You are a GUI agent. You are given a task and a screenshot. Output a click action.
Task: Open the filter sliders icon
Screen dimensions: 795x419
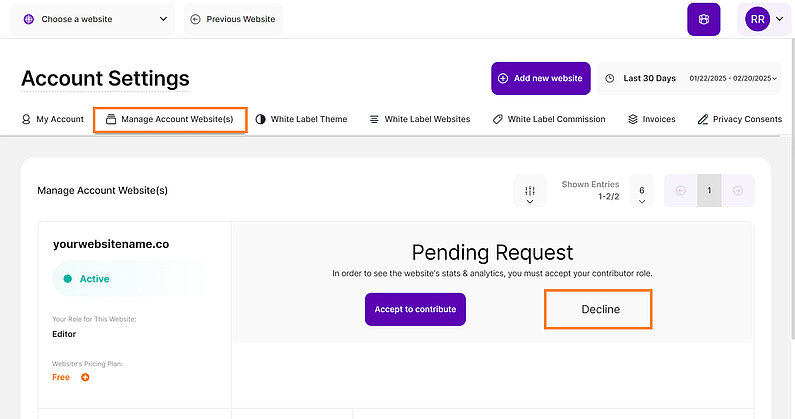529,191
